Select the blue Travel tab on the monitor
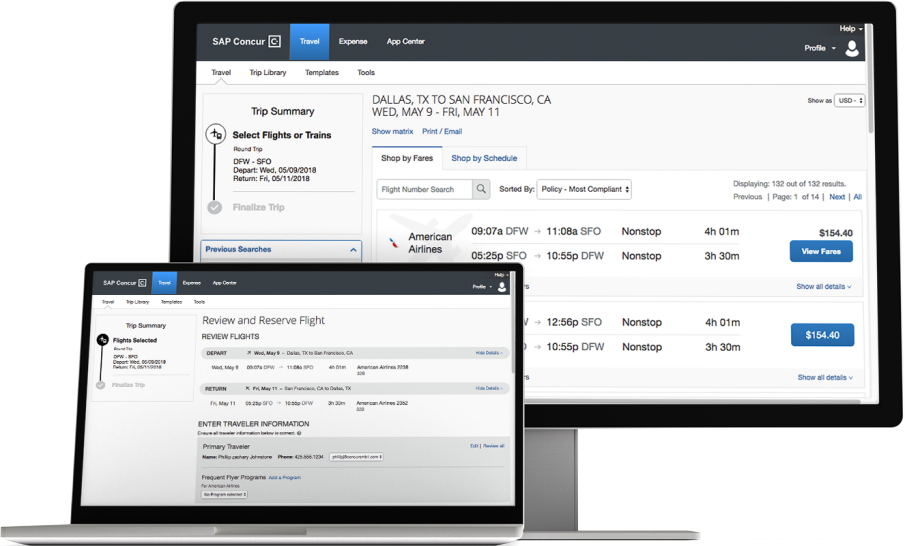This screenshot has height=546, width=905. tap(309, 42)
